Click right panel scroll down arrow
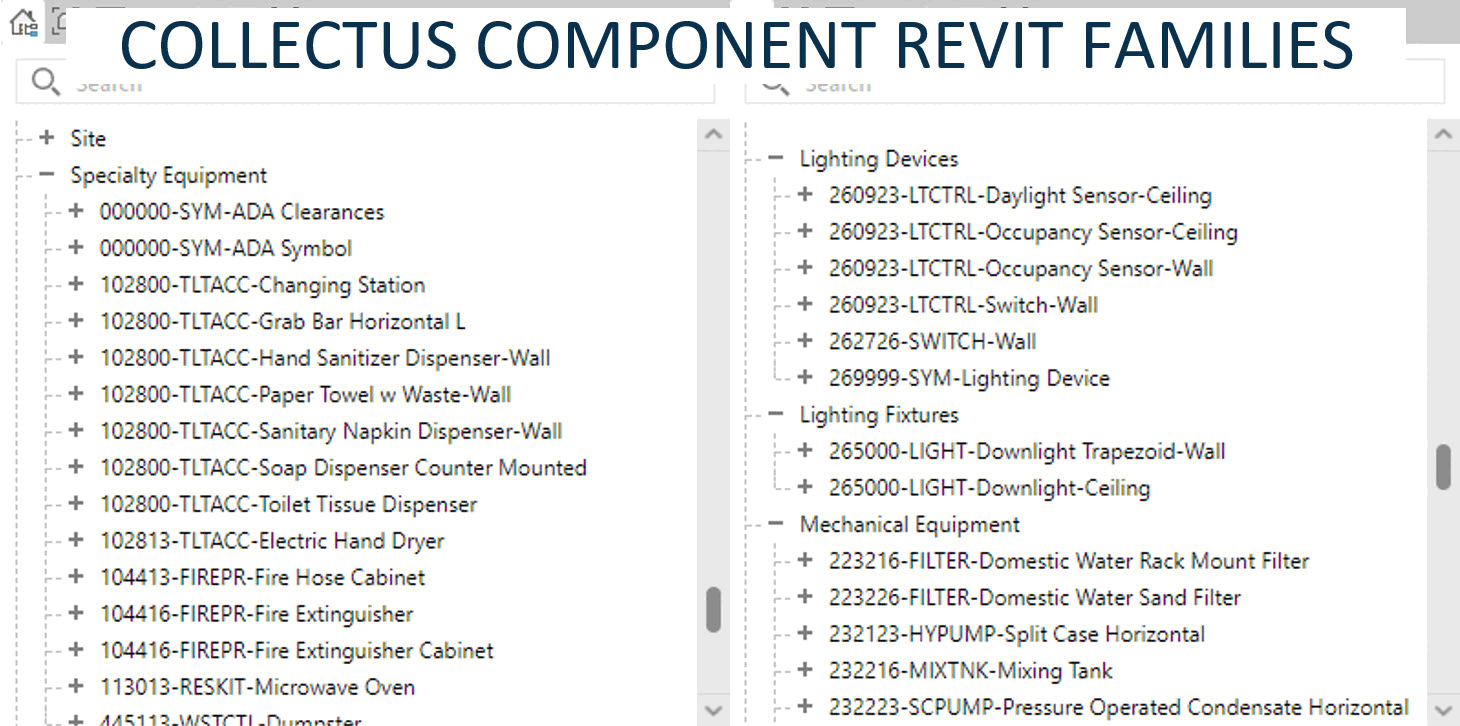The image size is (1460, 726). tap(1443, 710)
